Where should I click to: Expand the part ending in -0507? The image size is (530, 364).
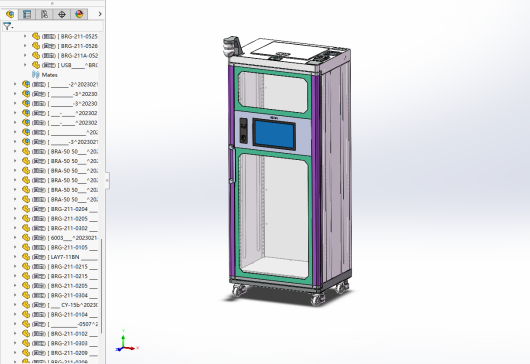(x=15, y=324)
